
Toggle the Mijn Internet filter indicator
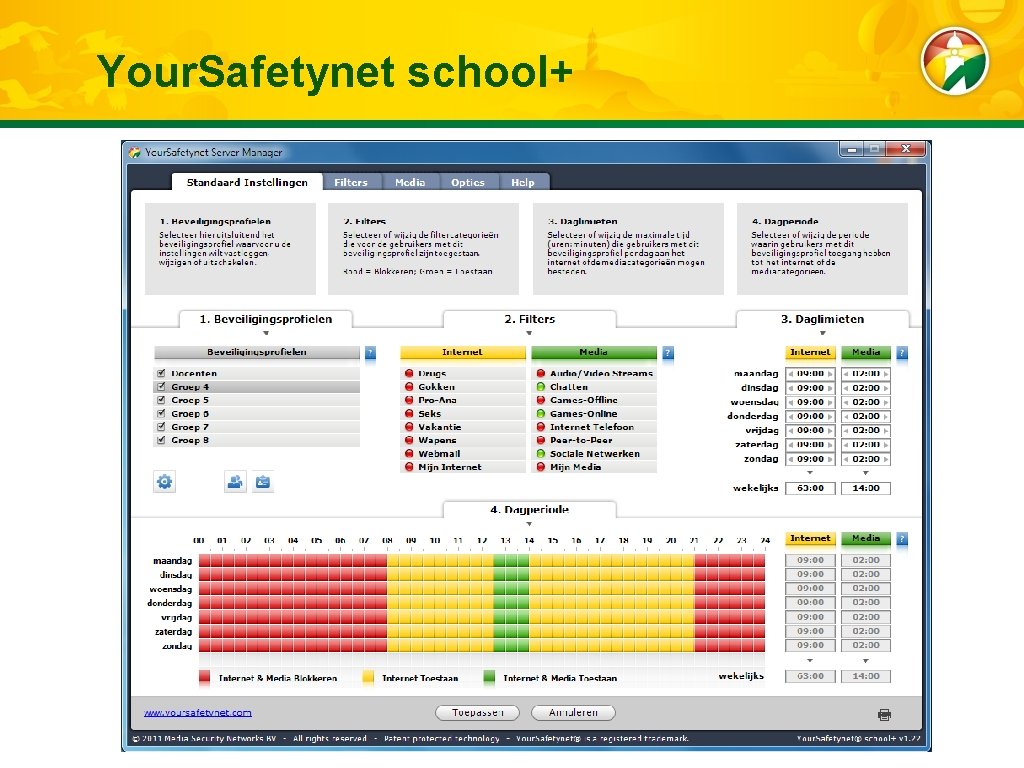point(409,467)
